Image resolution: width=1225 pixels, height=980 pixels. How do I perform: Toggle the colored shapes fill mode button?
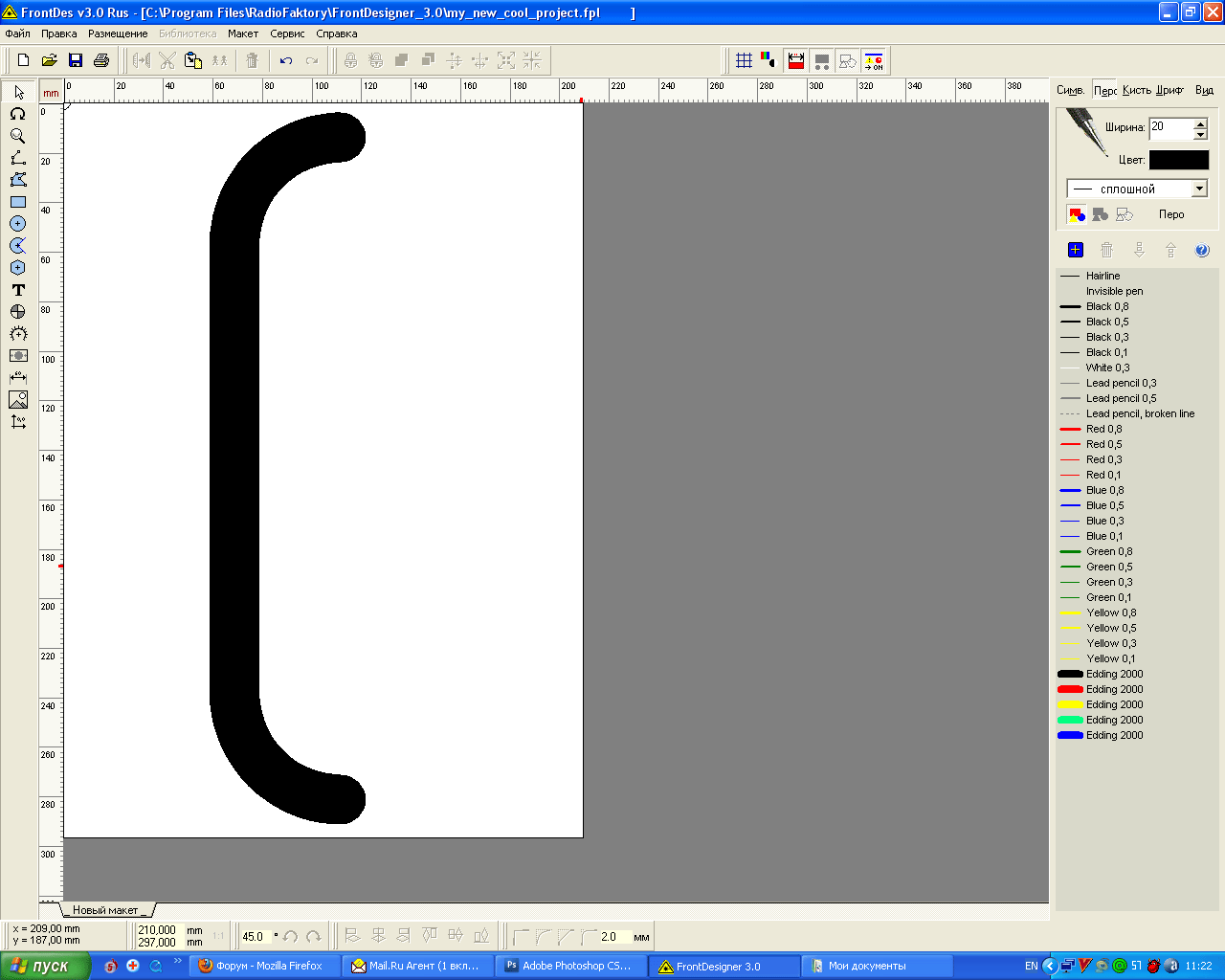pyautogui.click(x=1077, y=214)
